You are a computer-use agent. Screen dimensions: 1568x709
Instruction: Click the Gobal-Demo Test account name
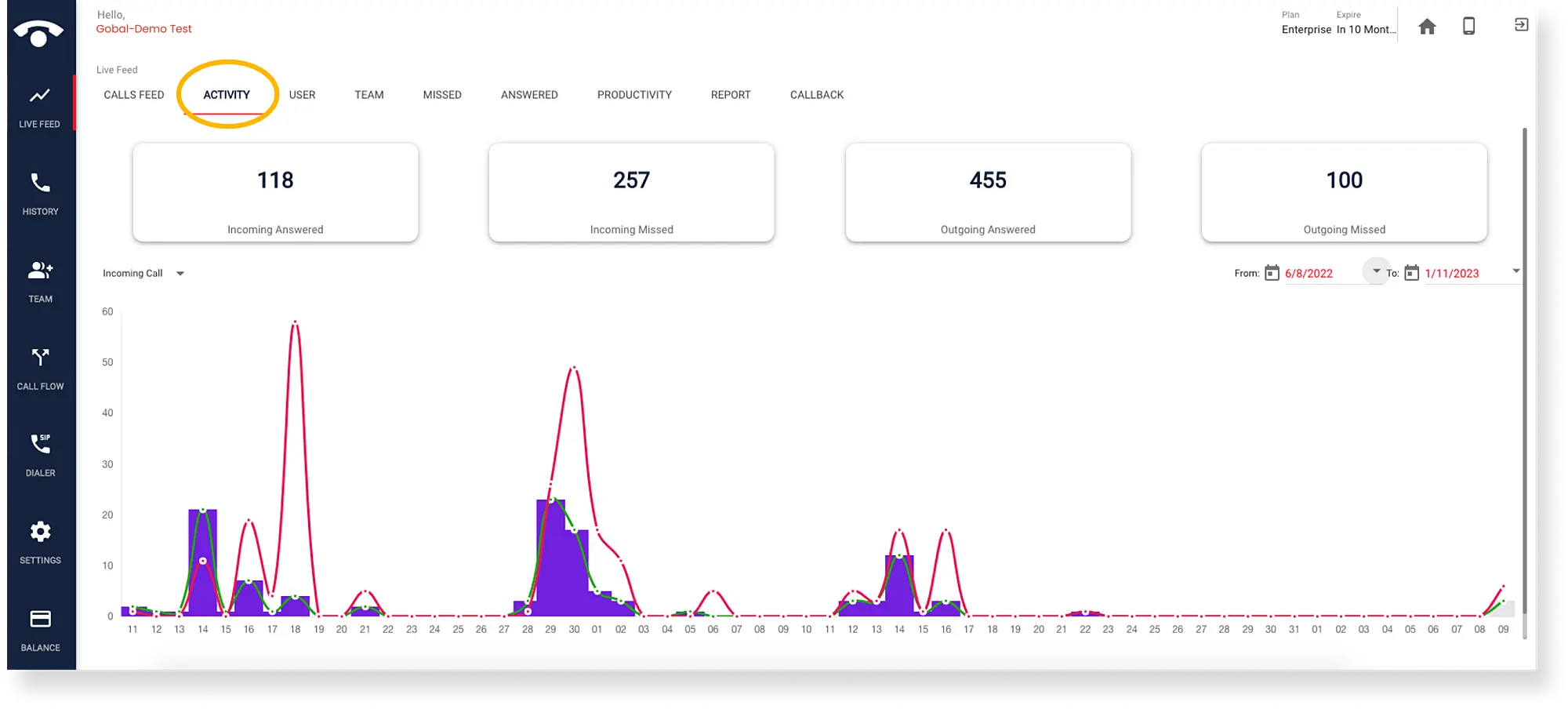coord(143,28)
